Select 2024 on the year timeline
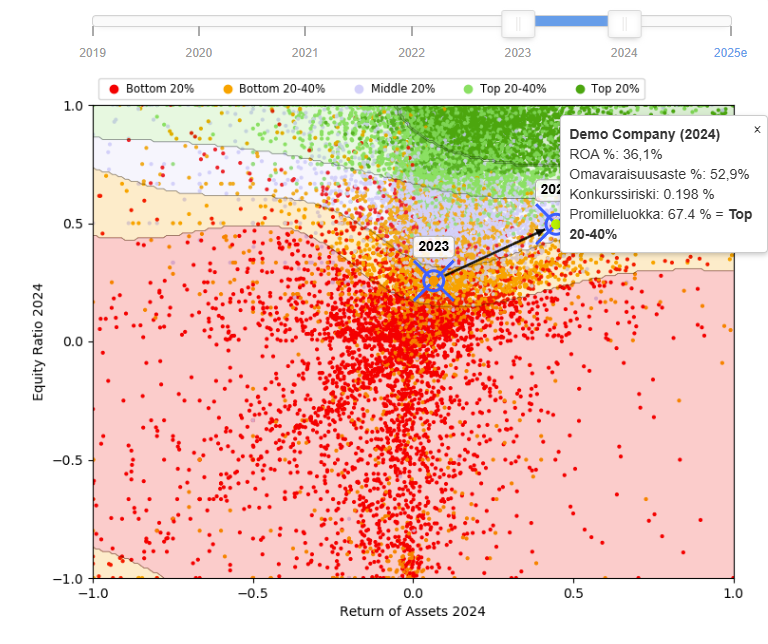This screenshot has height=644, width=768. [624, 52]
